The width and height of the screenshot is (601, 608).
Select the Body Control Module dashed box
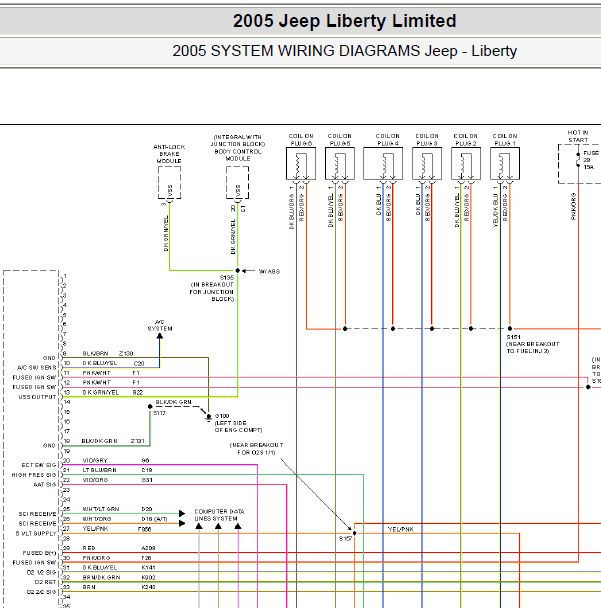click(237, 183)
